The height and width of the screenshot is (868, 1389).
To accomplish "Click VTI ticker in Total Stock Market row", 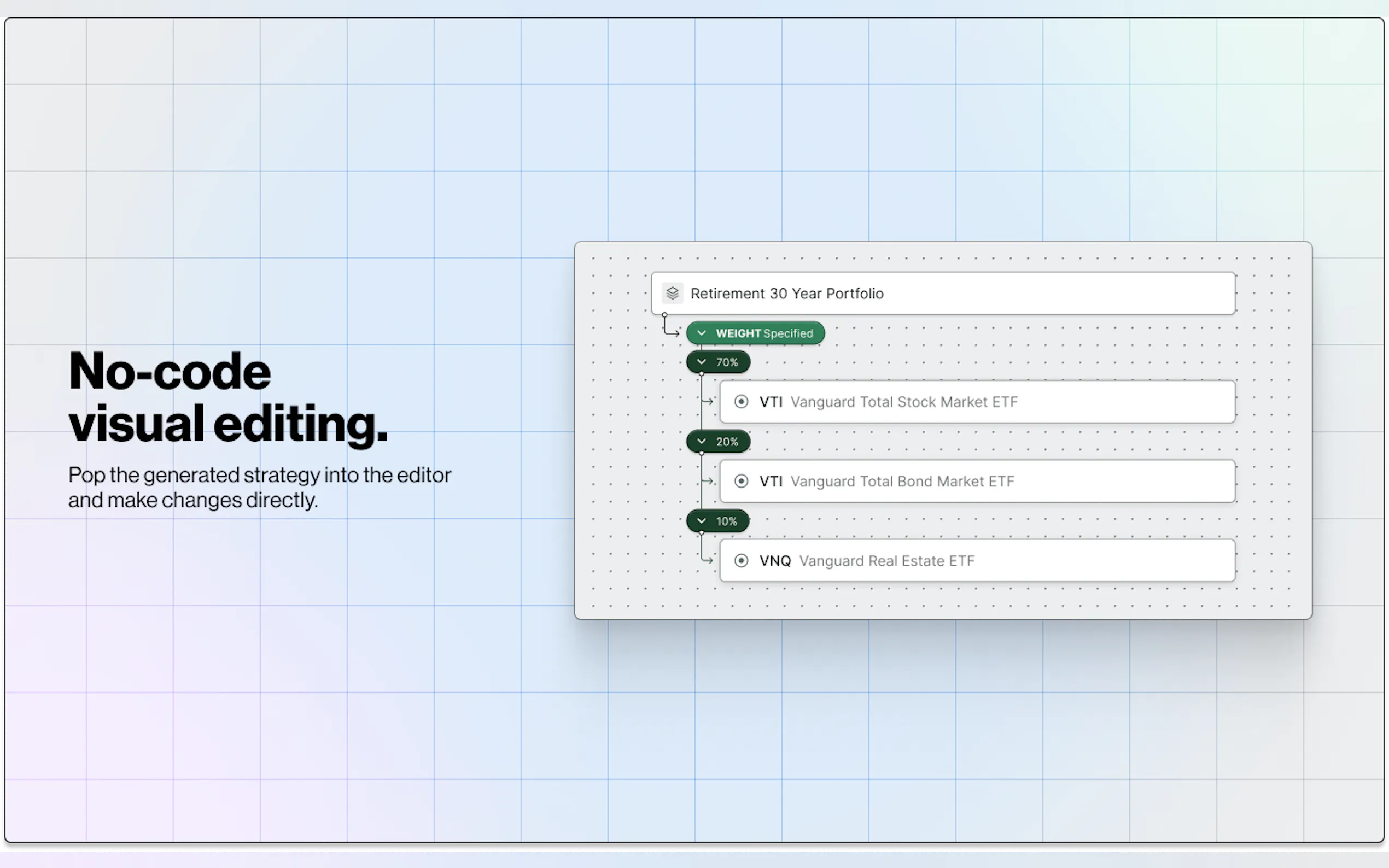I will (x=771, y=402).
